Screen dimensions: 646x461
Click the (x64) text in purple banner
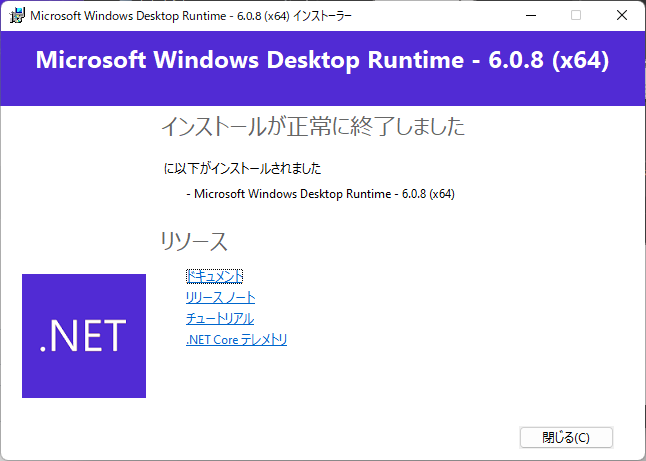572,59
